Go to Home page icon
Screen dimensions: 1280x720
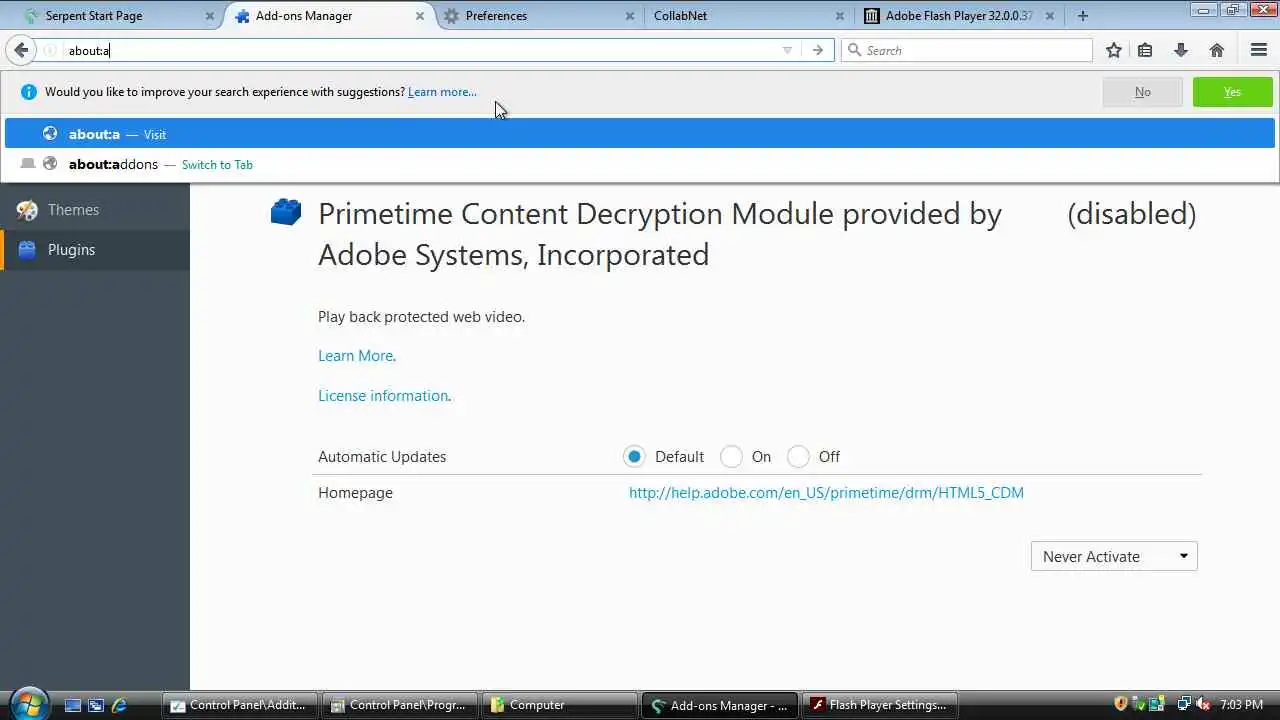coord(1217,50)
